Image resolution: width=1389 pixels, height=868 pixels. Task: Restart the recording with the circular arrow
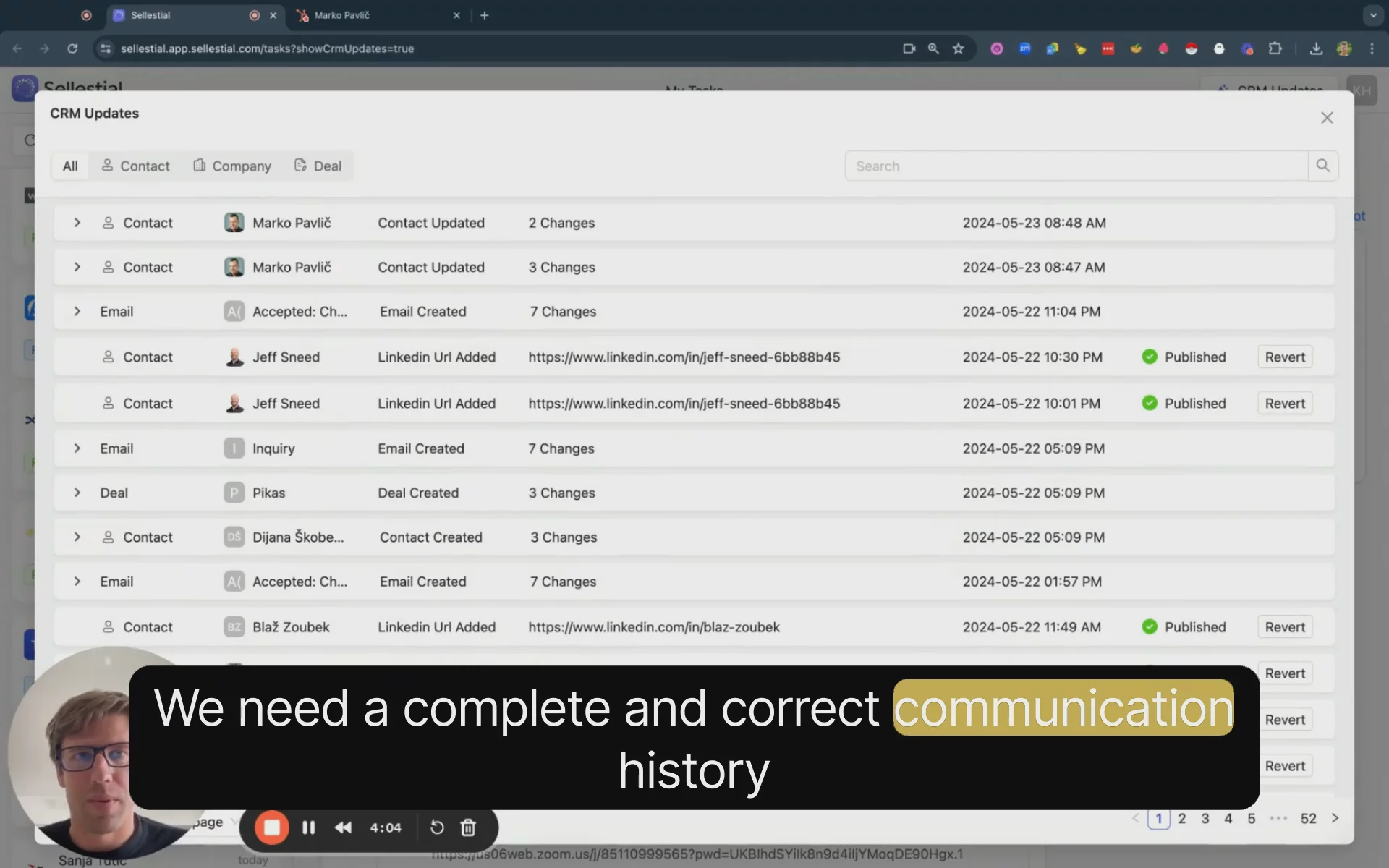[x=437, y=827]
